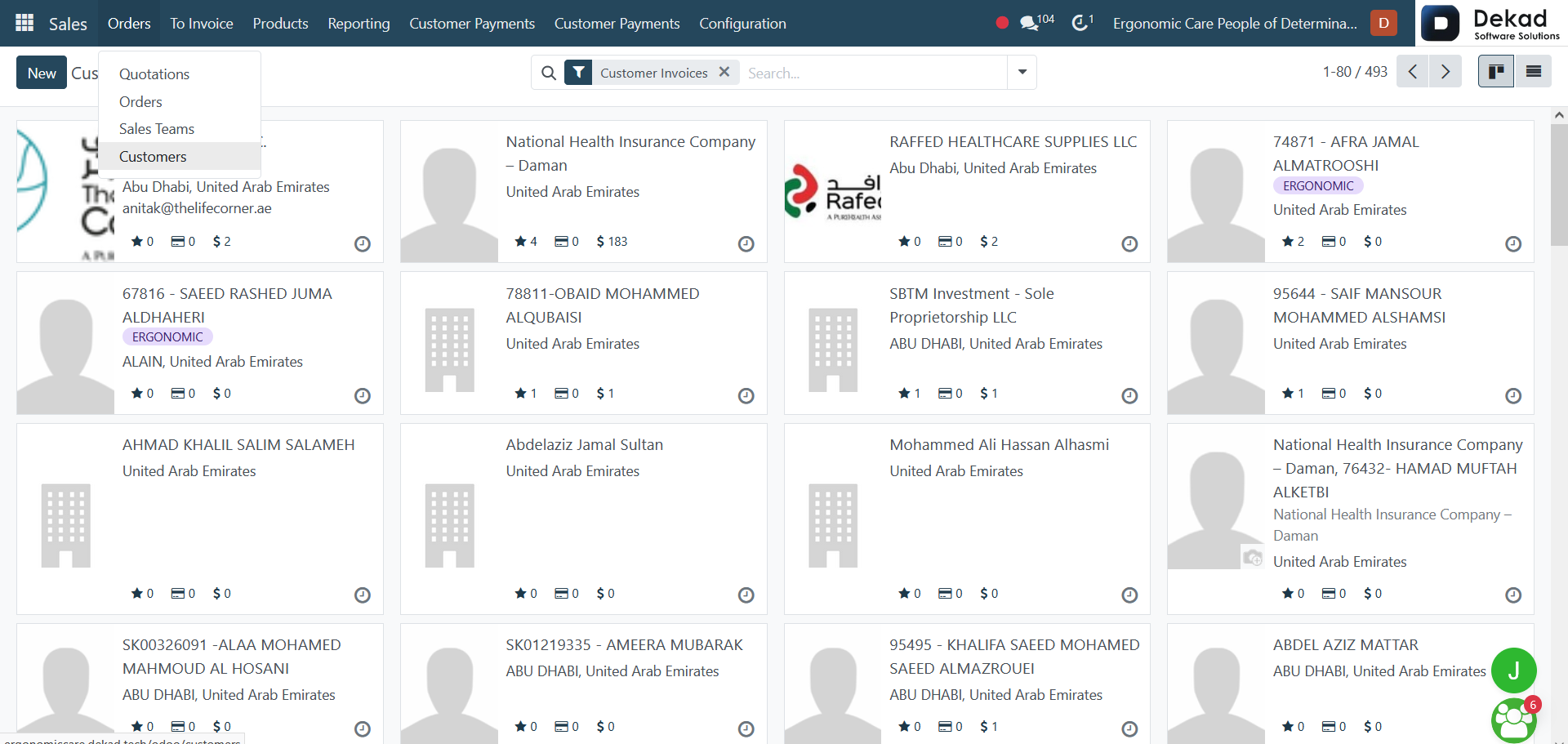Screen dimensions: 1568x744
Task: Click the RAFFED company logo thumbnail
Action: [x=833, y=192]
